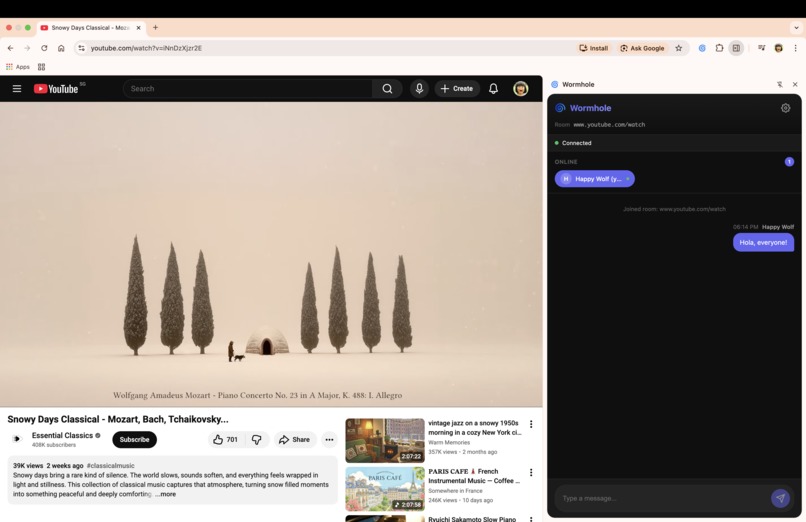Image resolution: width=806 pixels, height=522 pixels.
Task: Close the Snowy Days Classical tab
Action: 138,28
